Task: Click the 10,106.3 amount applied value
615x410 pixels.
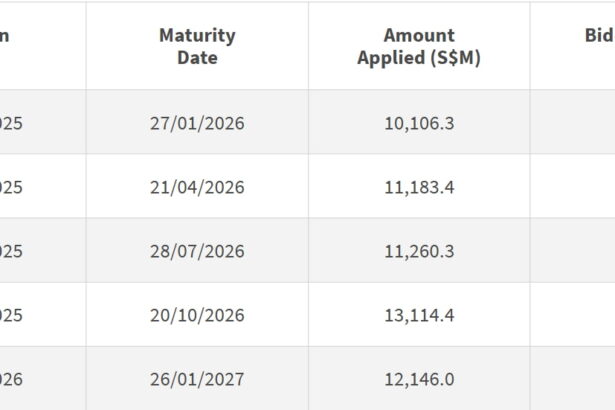Action: pyautogui.click(x=418, y=123)
